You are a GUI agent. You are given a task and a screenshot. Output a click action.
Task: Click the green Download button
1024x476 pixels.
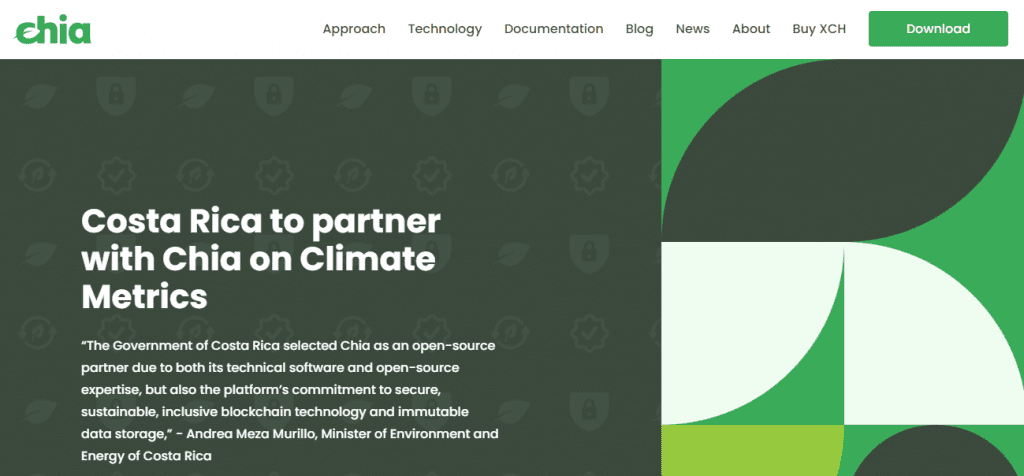(x=938, y=29)
